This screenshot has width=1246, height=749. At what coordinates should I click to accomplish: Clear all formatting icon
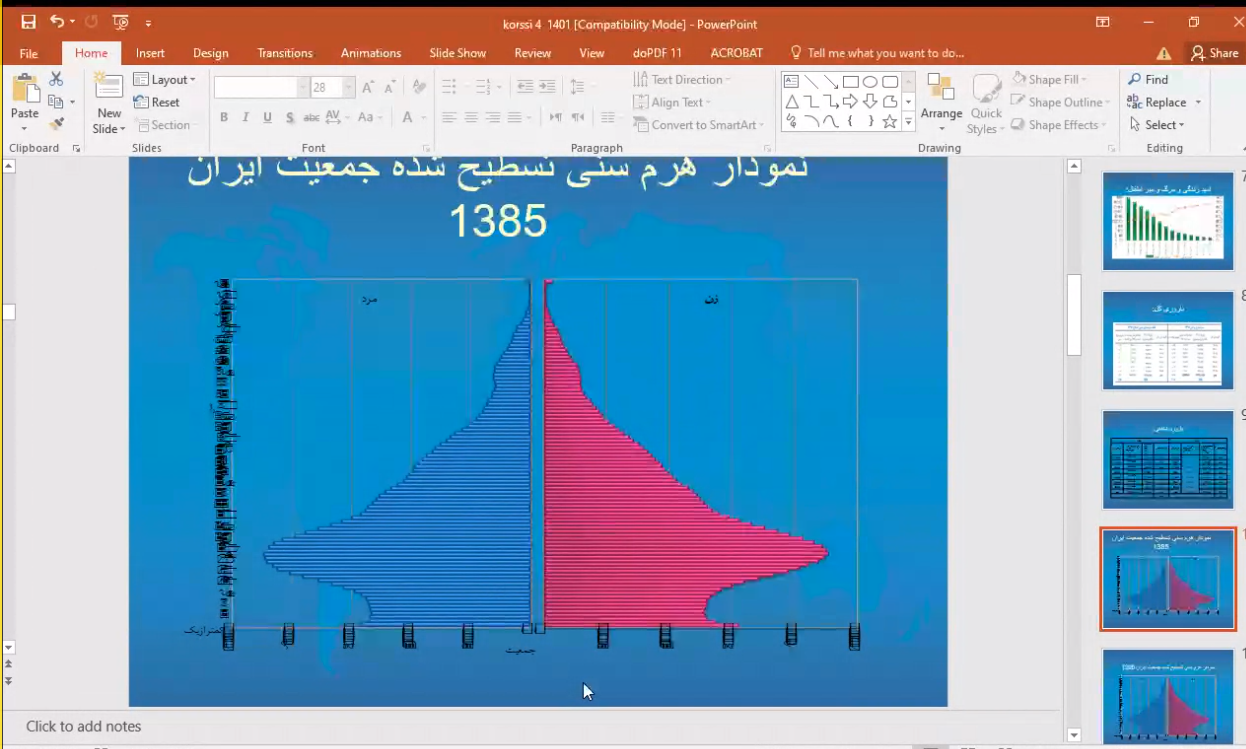[420, 88]
